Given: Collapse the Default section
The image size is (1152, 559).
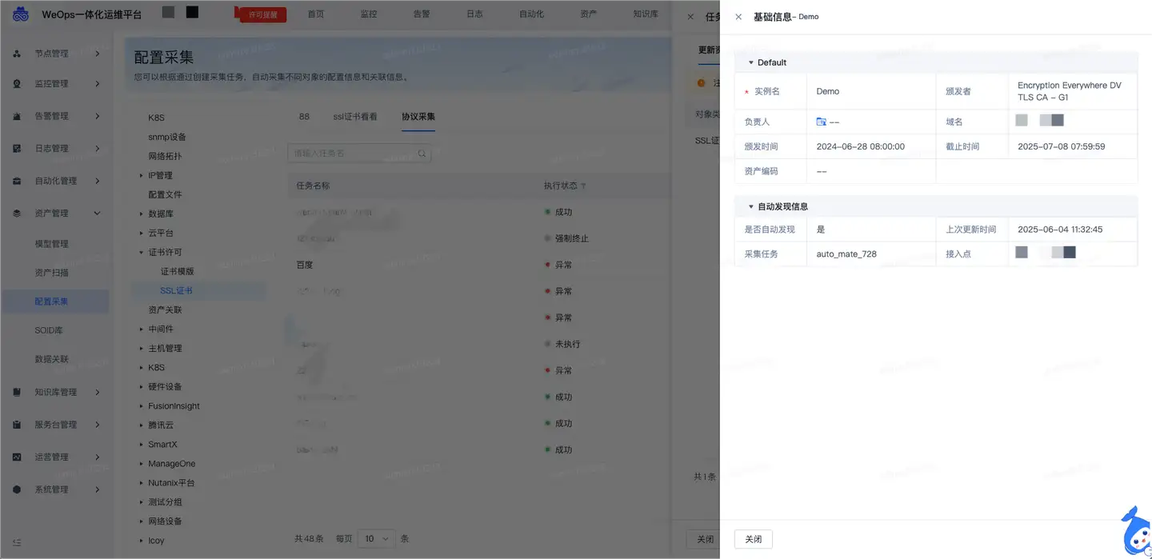Looking at the screenshot, I should [751, 62].
